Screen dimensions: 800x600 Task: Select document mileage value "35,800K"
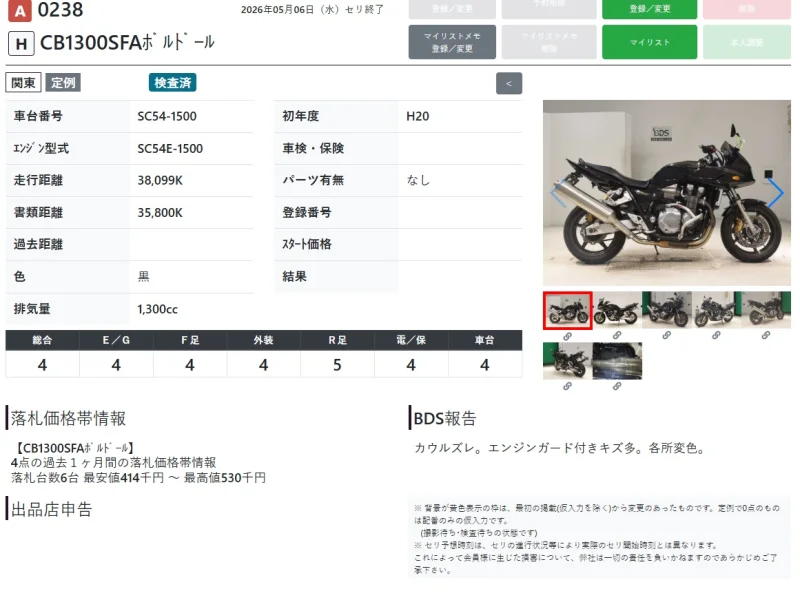tap(160, 213)
